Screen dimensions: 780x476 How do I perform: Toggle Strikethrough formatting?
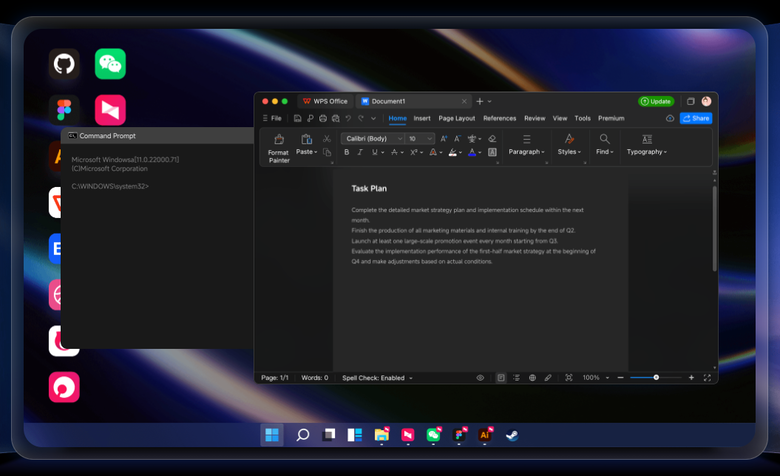tap(394, 152)
